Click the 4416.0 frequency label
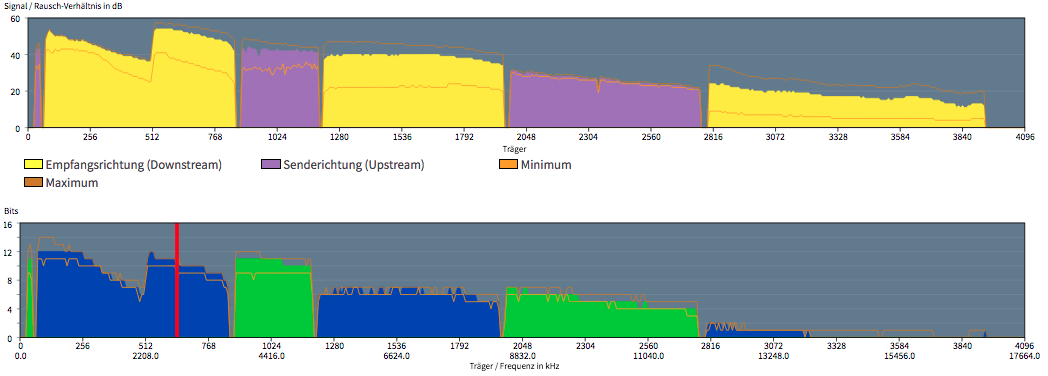Image resolution: width=1048 pixels, height=376 pixels. 271,357
